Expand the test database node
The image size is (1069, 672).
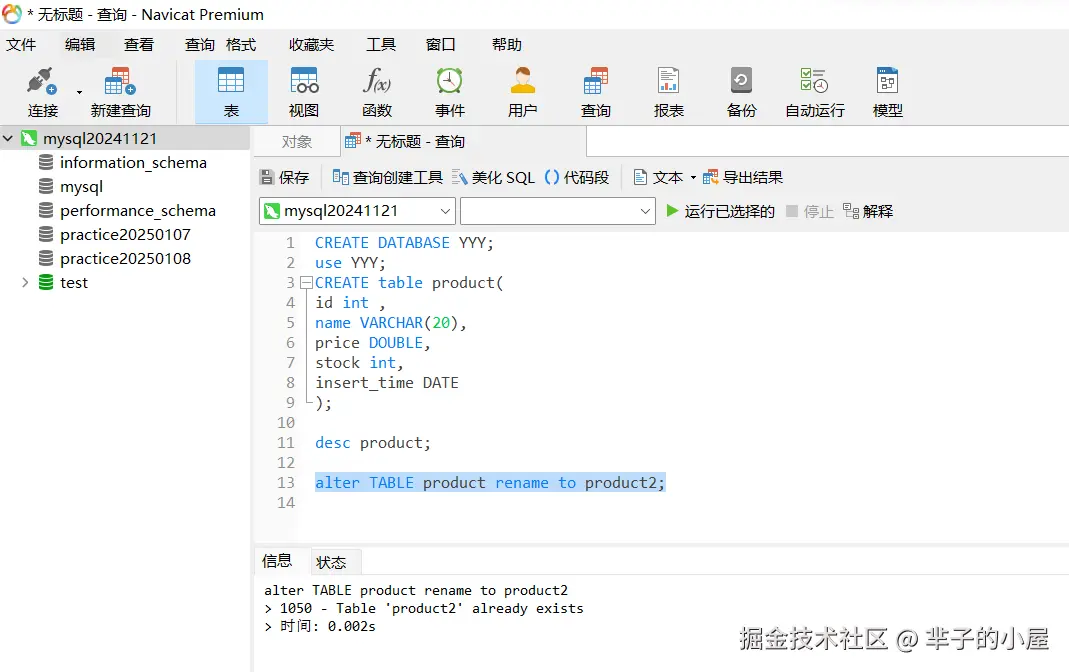pos(25,282)
